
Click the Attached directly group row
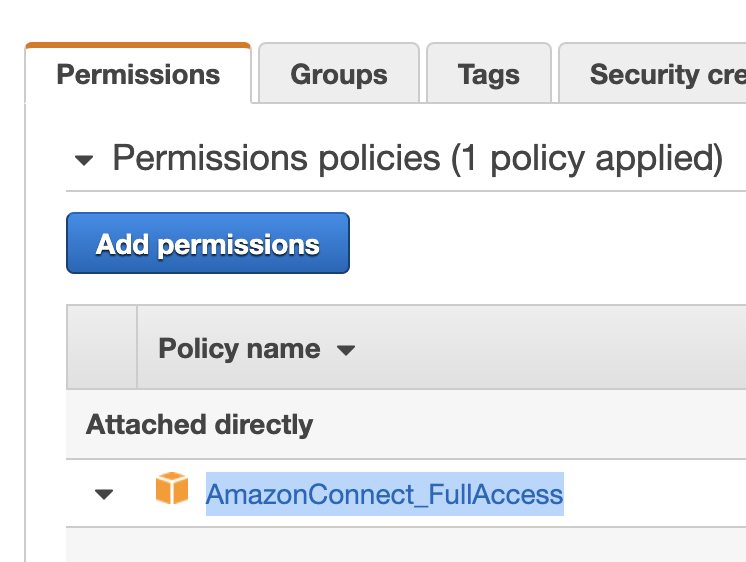(x=406, y=424)
